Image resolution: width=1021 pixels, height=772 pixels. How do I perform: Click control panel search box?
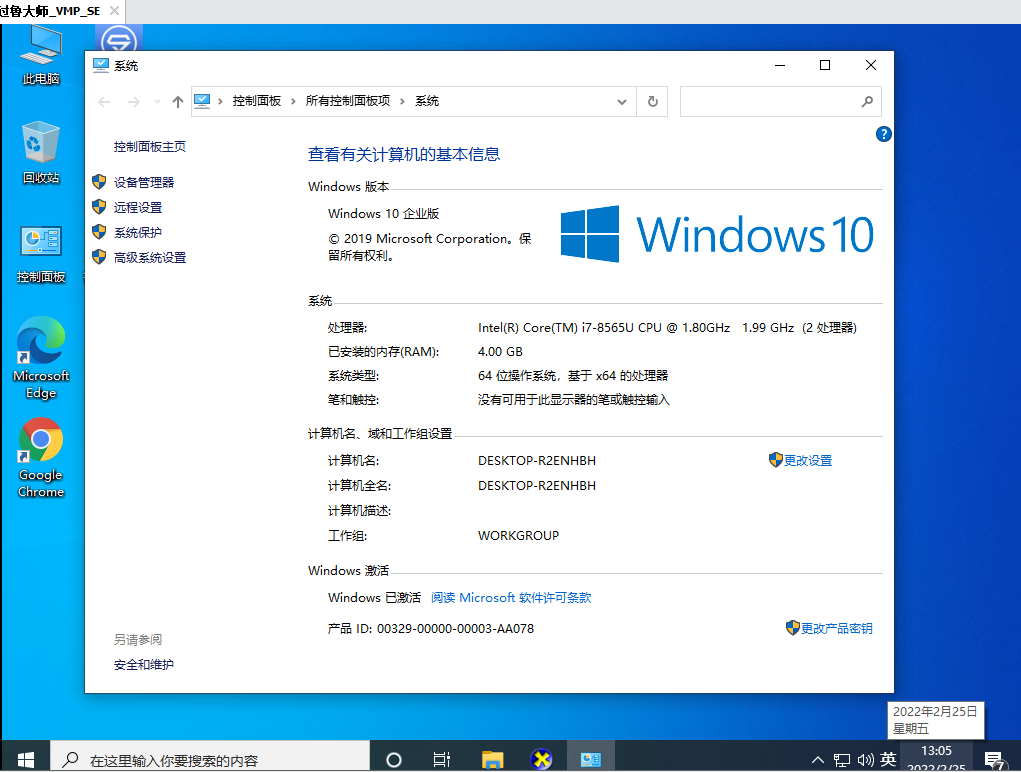pos(780,102)
